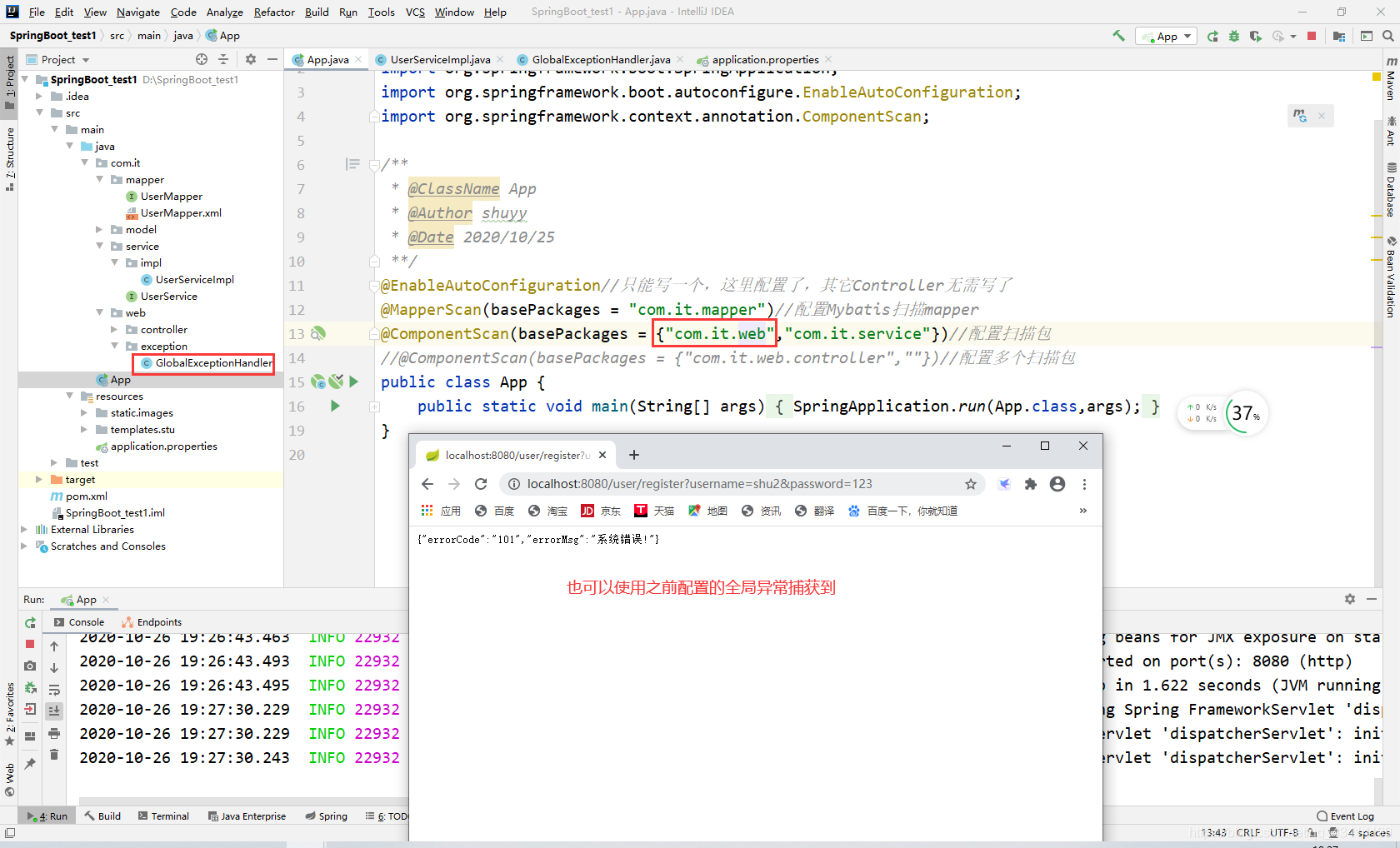
Task: Collapse the main folder node
Action: [x=55, y=129]
